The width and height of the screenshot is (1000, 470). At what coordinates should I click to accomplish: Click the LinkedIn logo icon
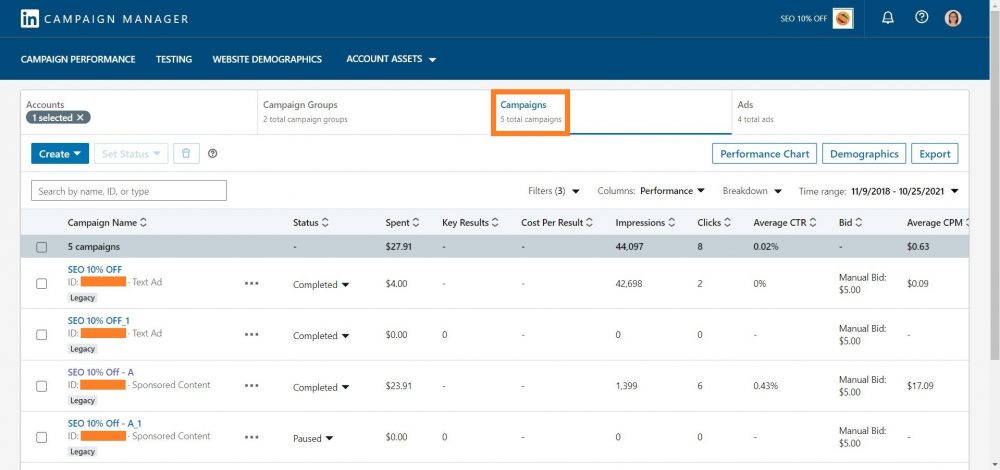[29, 18]
